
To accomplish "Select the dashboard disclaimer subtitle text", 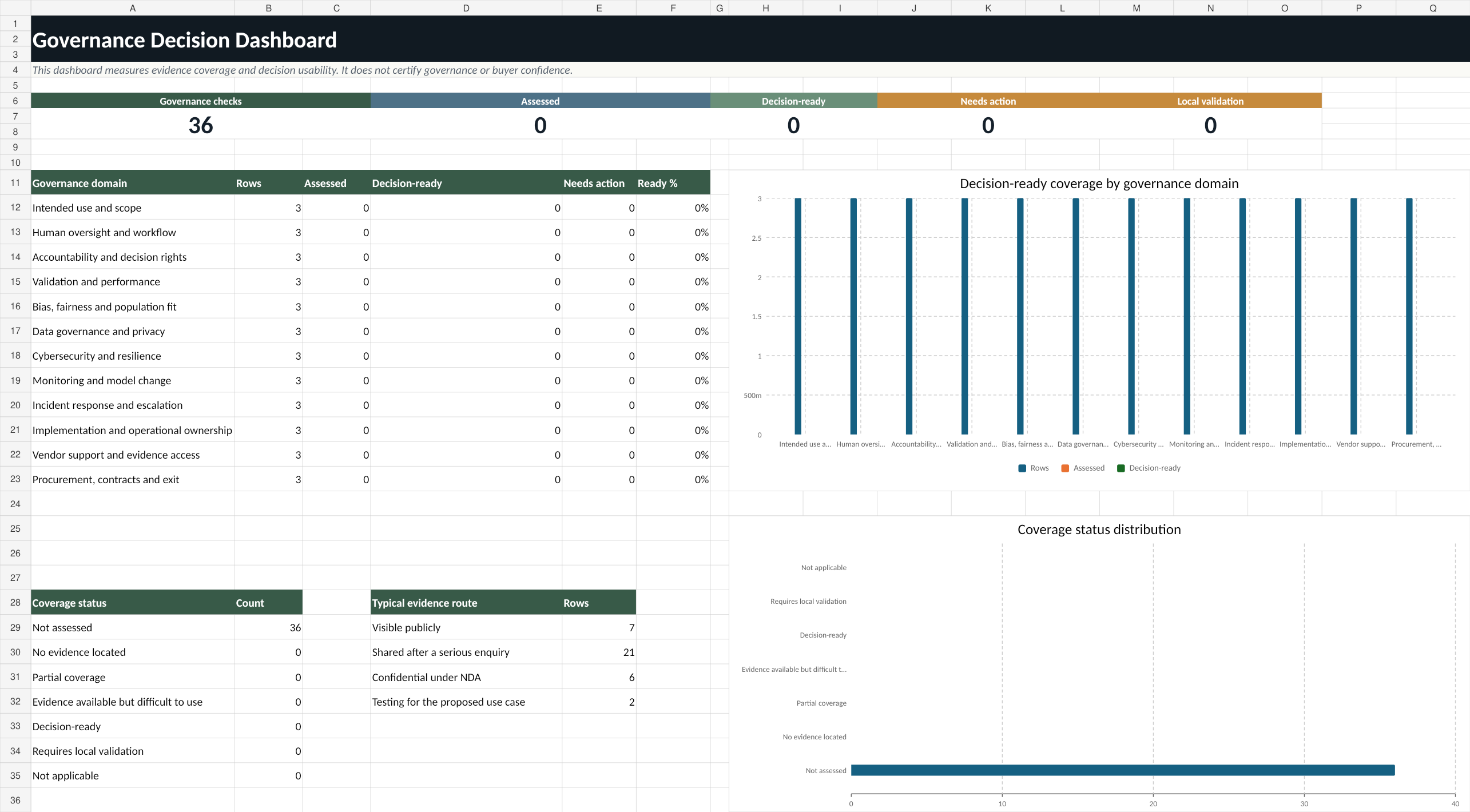I will (x=302, y=70).
